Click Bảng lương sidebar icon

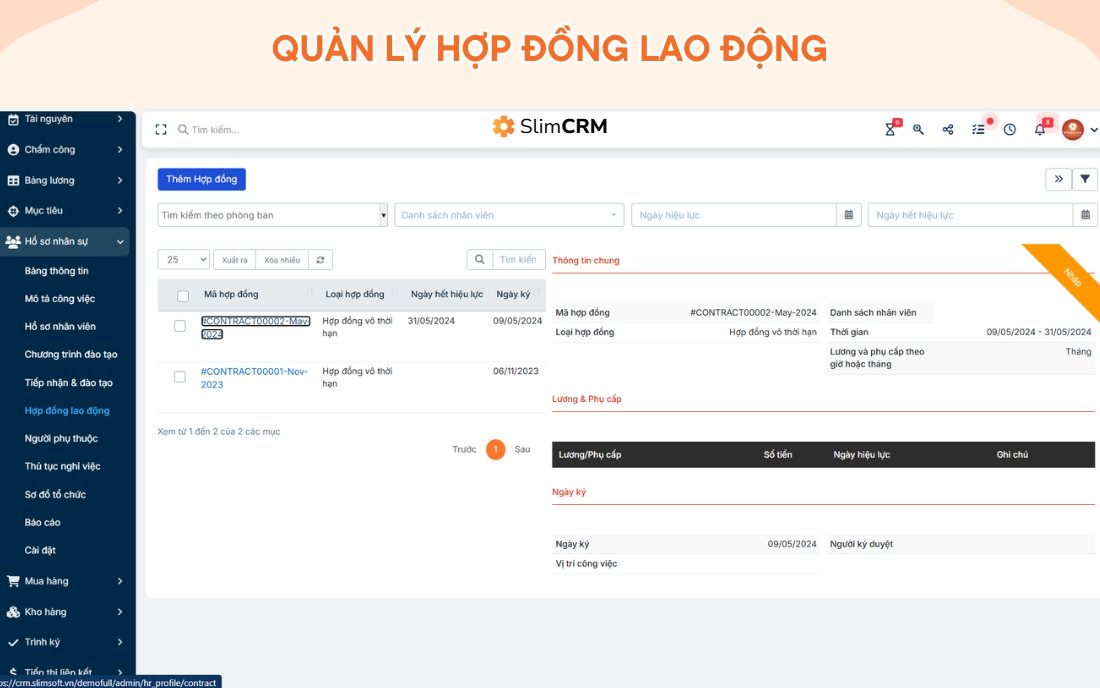(13, 180)
